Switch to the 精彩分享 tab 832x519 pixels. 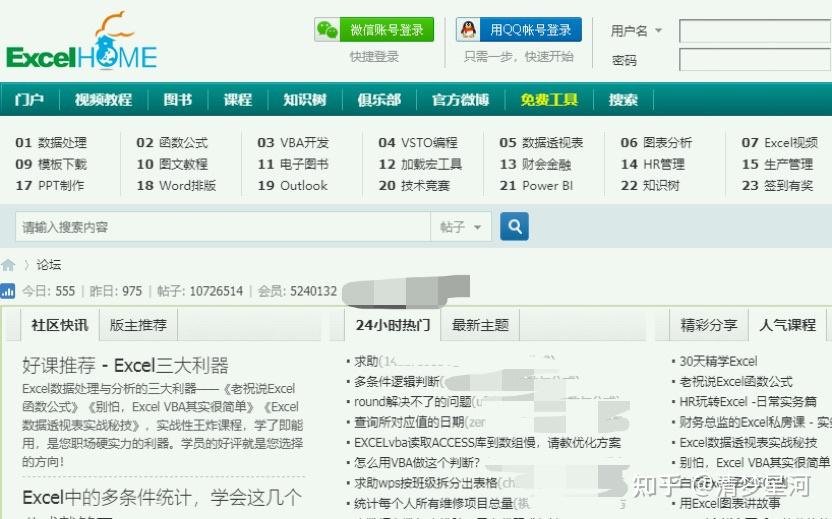click(x=709, y=325)
